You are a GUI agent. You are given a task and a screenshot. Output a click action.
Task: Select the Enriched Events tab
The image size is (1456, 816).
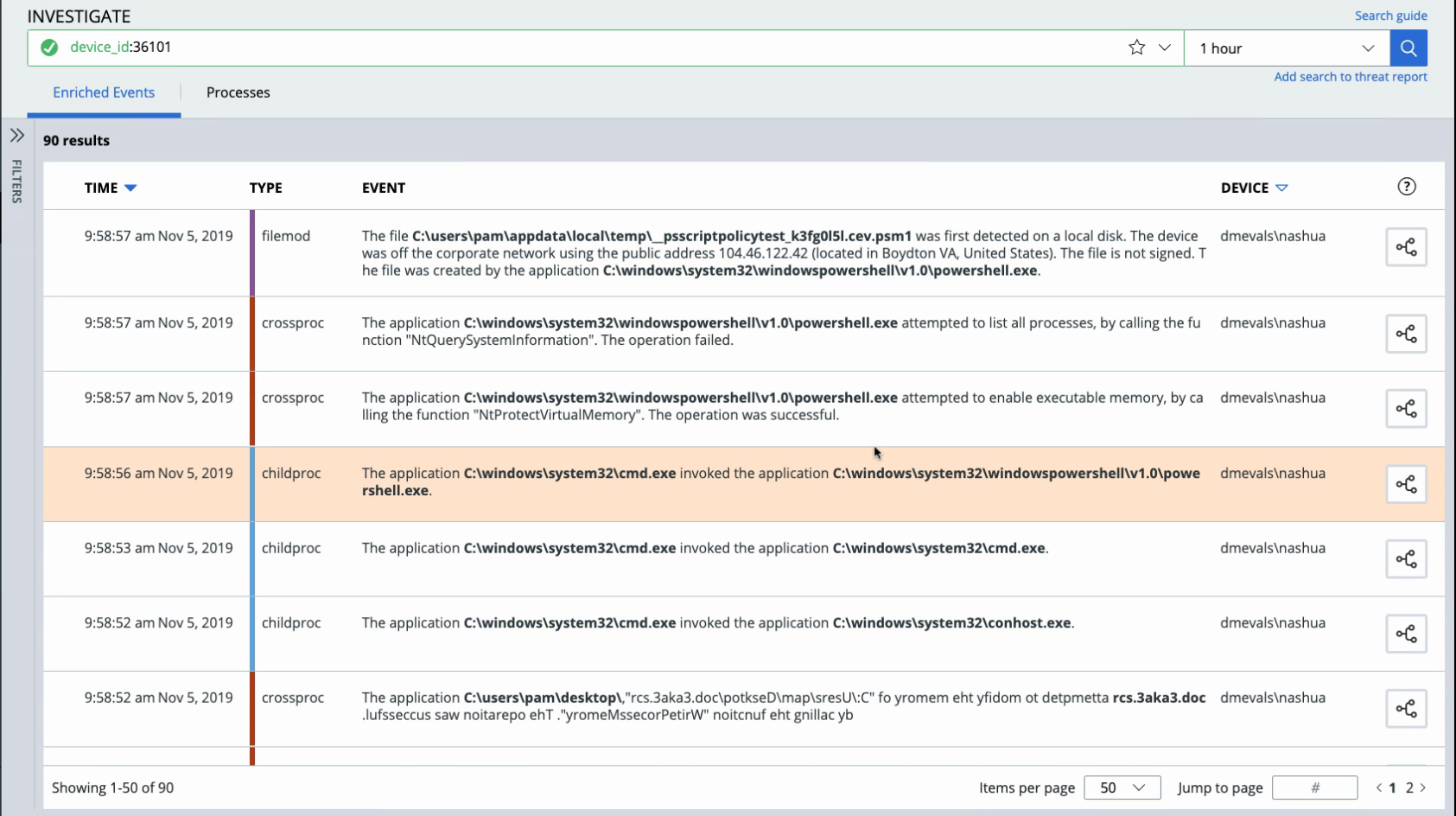coord(104,92)
